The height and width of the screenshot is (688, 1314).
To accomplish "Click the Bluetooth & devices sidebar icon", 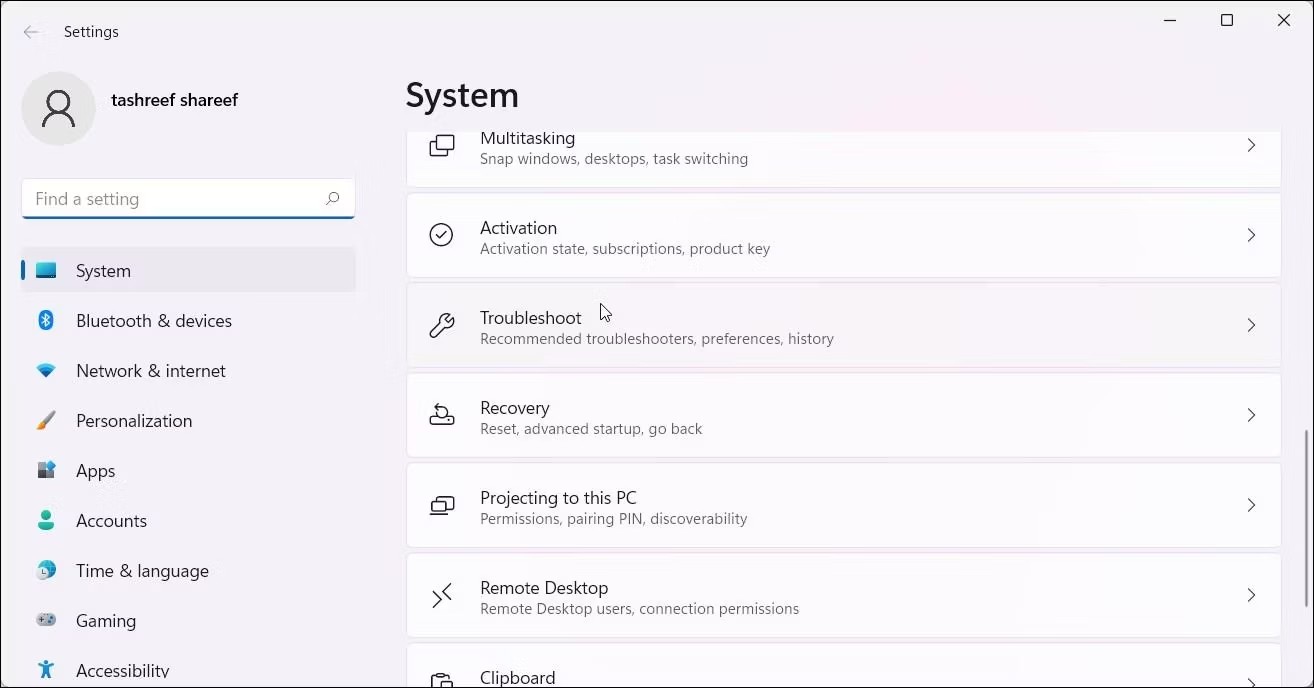I will click(46, 320).
